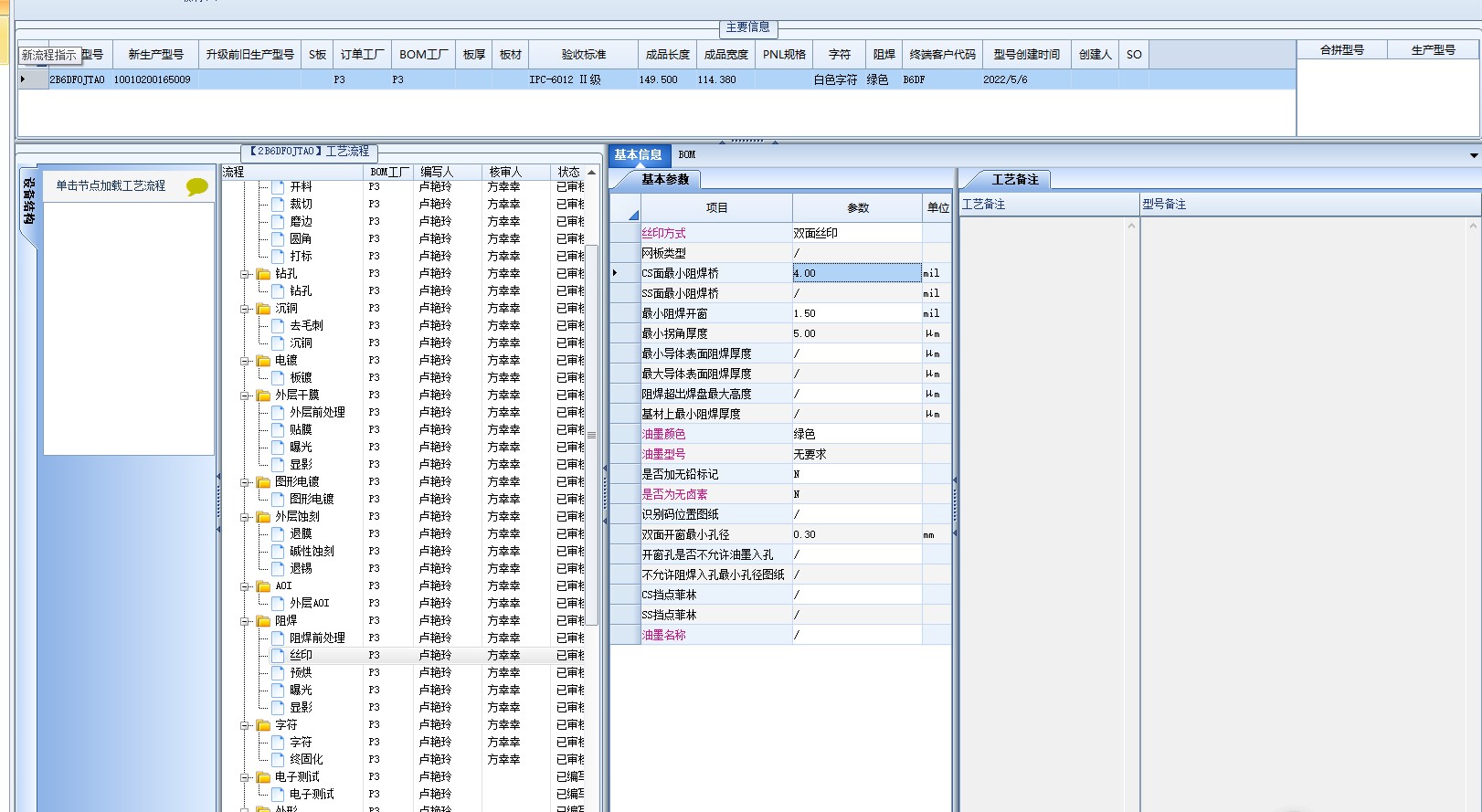The height and width of the screenshot is (812, 1482).
Task: Collapse the 外层蚀刻 folder node
Action: click(x=245, y=517)
